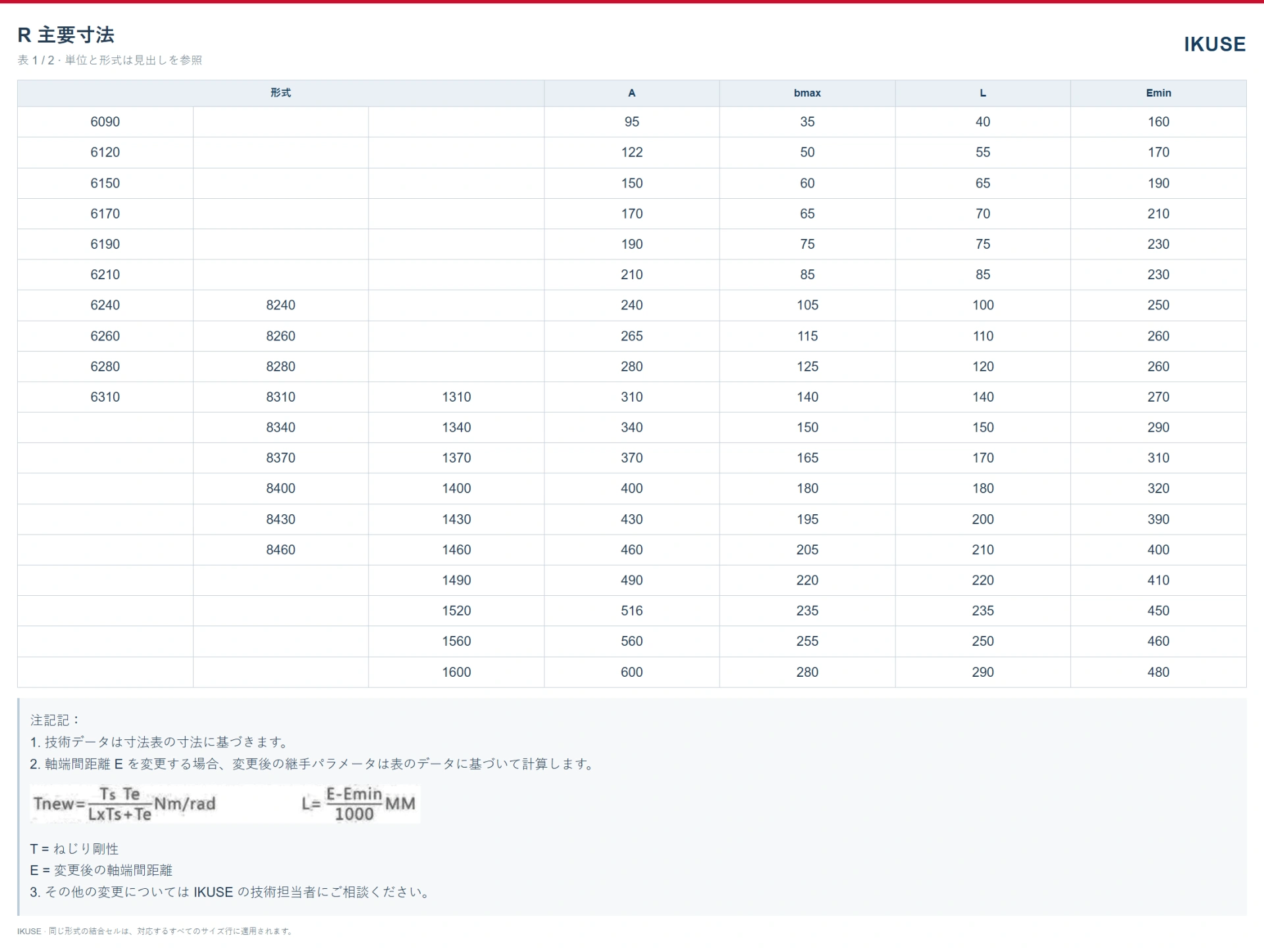Select bmax value 105 in row 6240
The image size is (1264, 952).
coord(807,305)
